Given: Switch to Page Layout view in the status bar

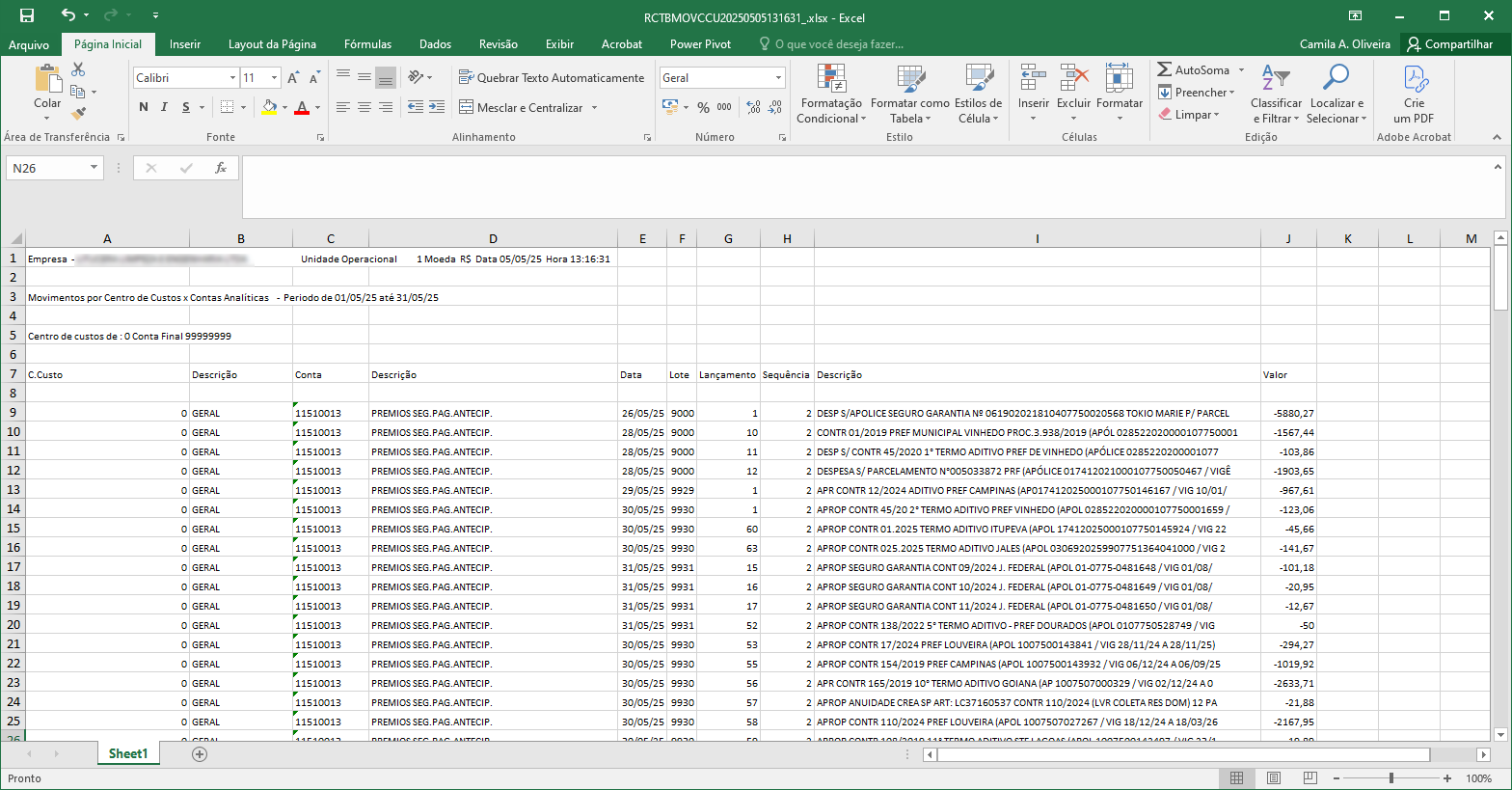Looking at the screenshot, I should point(1273,777).
